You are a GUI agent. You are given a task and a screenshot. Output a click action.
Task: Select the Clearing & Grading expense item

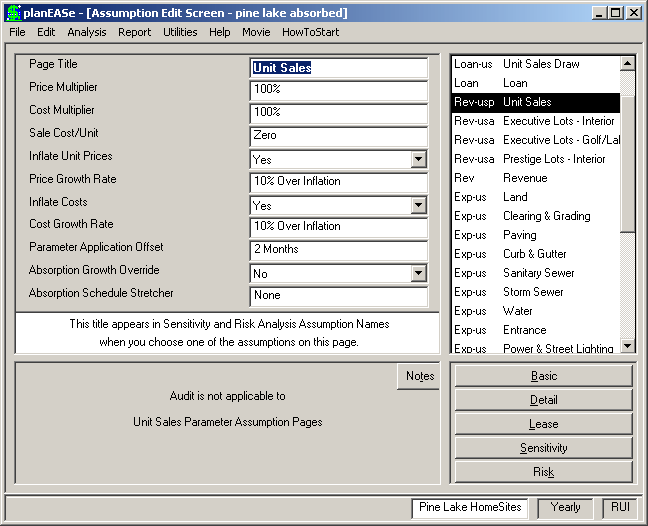pyautogui.click(x=536, y=216)
